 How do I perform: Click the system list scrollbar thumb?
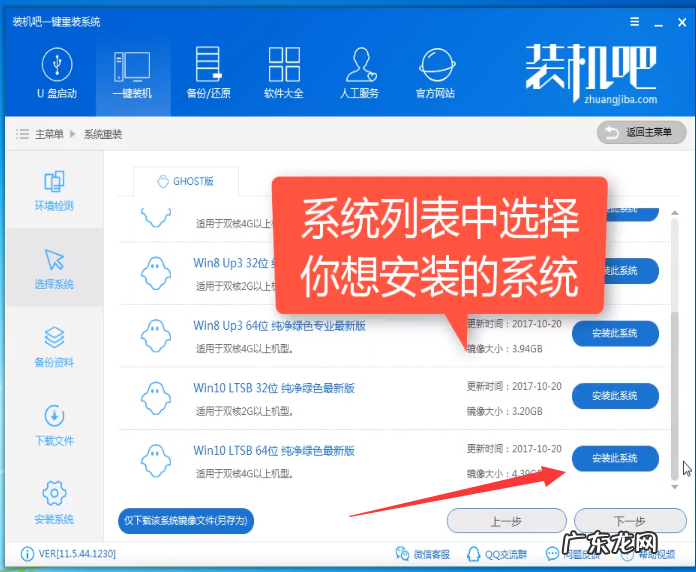tap(674, 395)
